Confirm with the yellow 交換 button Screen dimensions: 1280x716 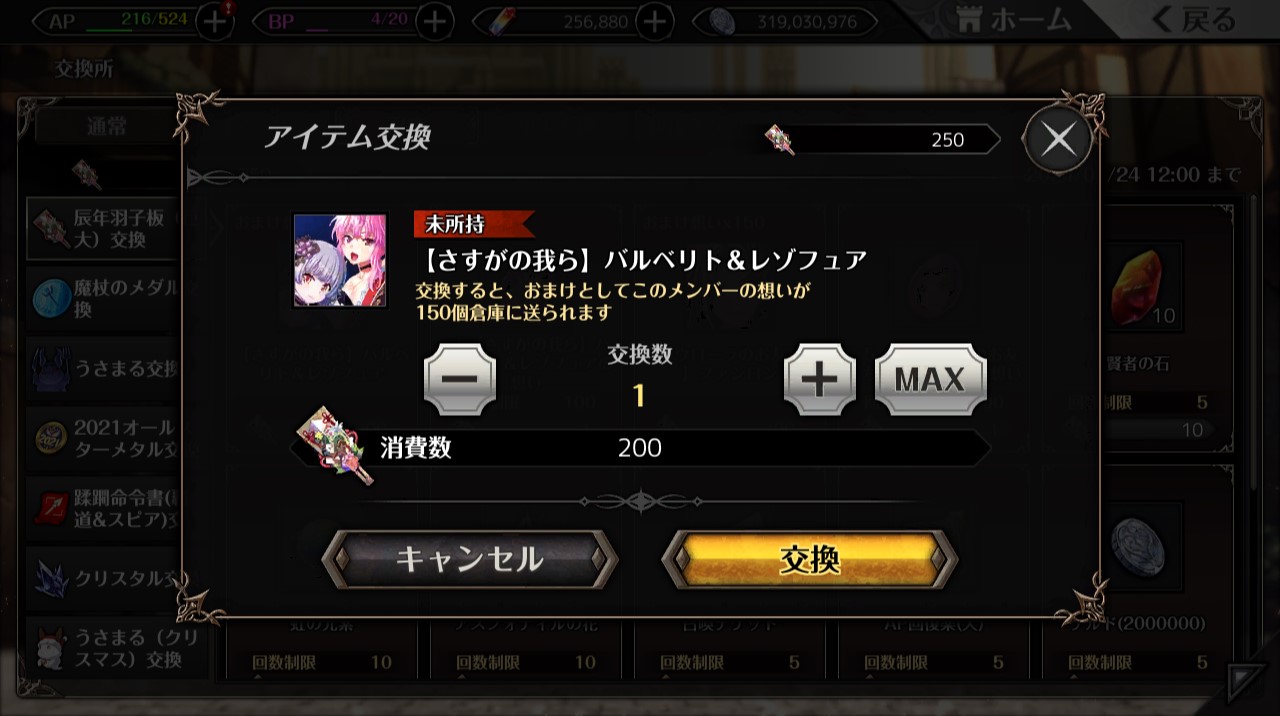(810, 559)
